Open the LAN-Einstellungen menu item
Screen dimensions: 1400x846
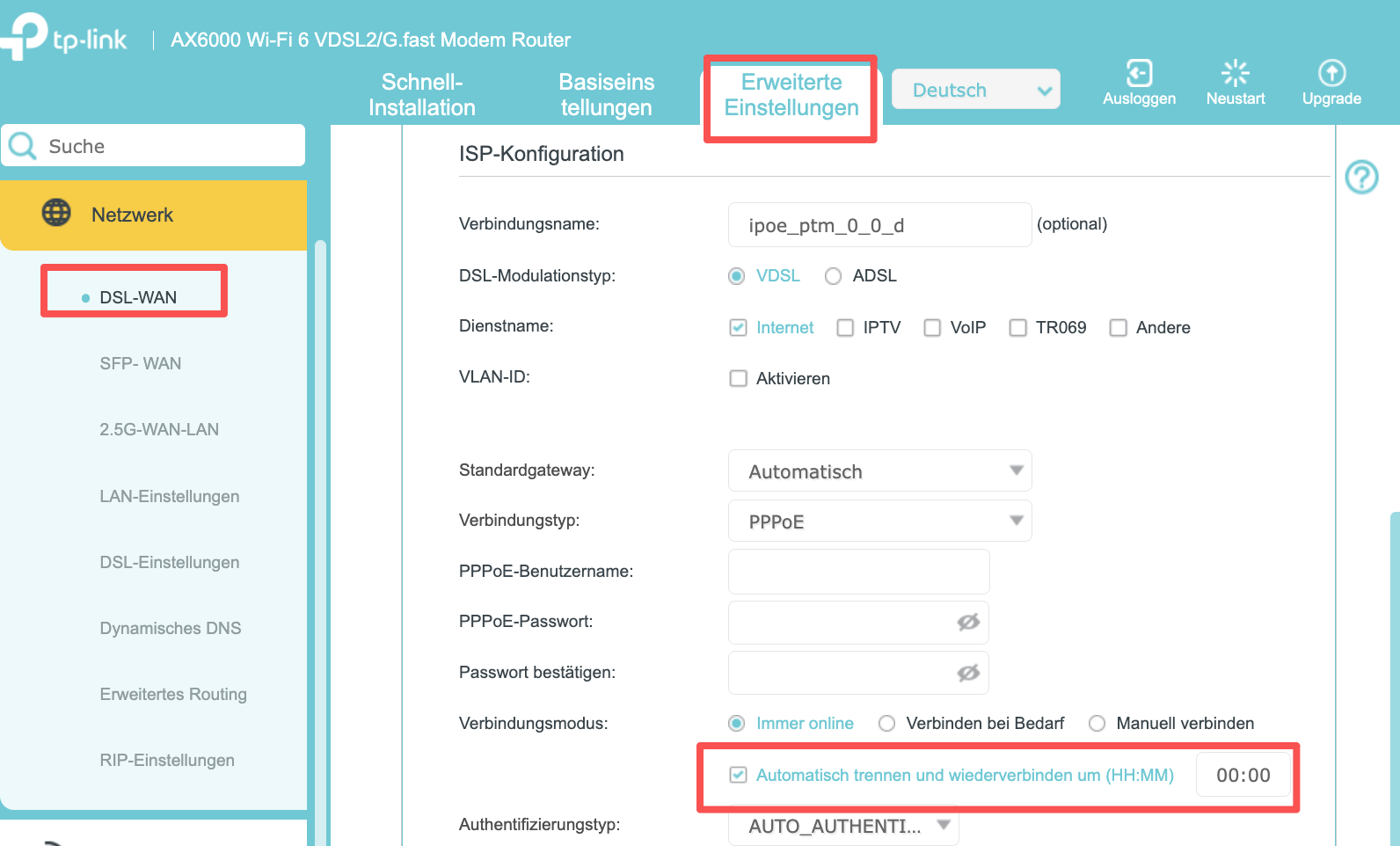tap(169, 496)
